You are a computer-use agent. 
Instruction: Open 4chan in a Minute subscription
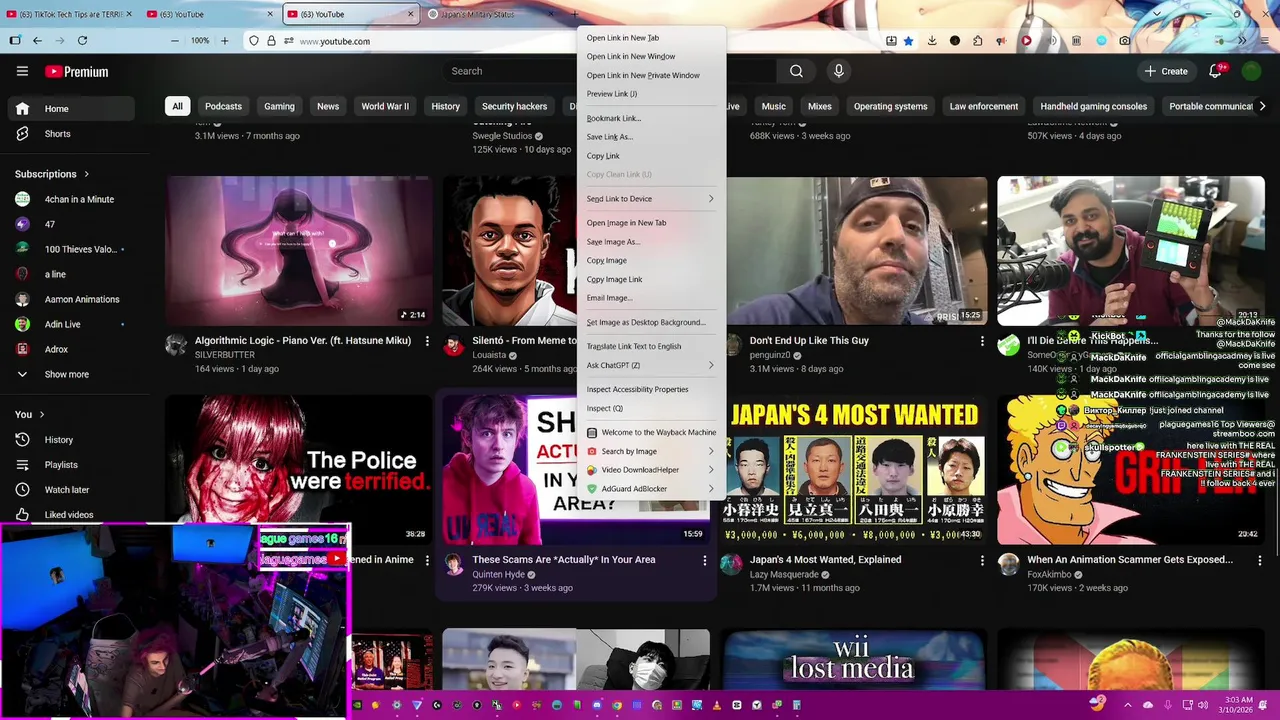[71, 199]
